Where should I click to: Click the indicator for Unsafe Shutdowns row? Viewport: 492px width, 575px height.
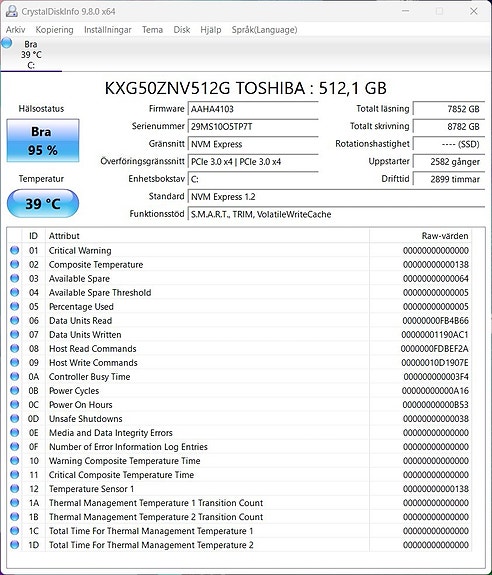click(x=15, y=418)
